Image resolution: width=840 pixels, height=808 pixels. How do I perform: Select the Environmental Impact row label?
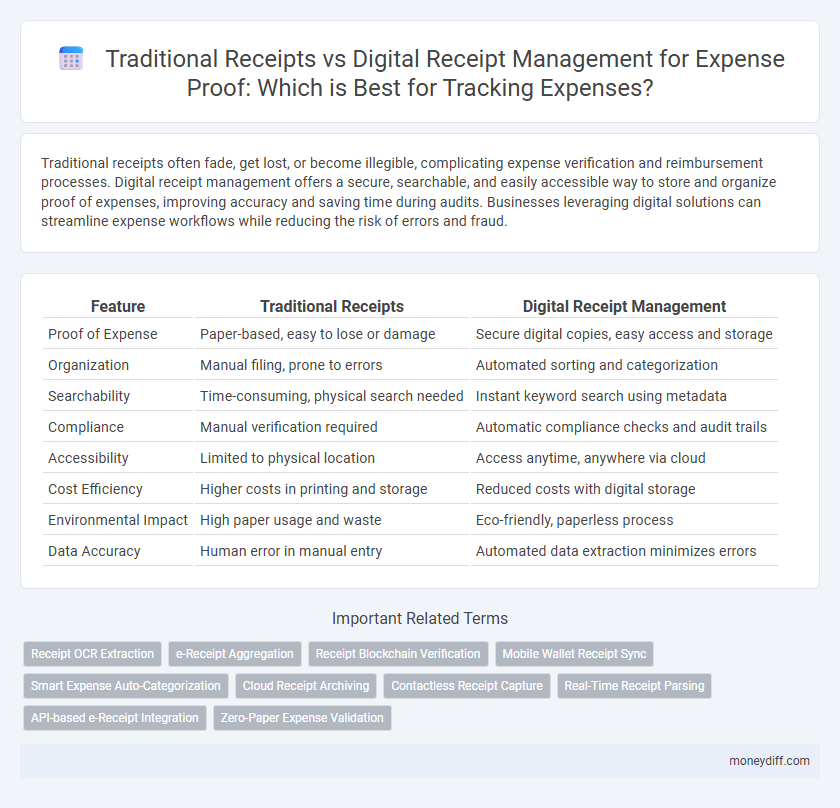tap(118, 520)
